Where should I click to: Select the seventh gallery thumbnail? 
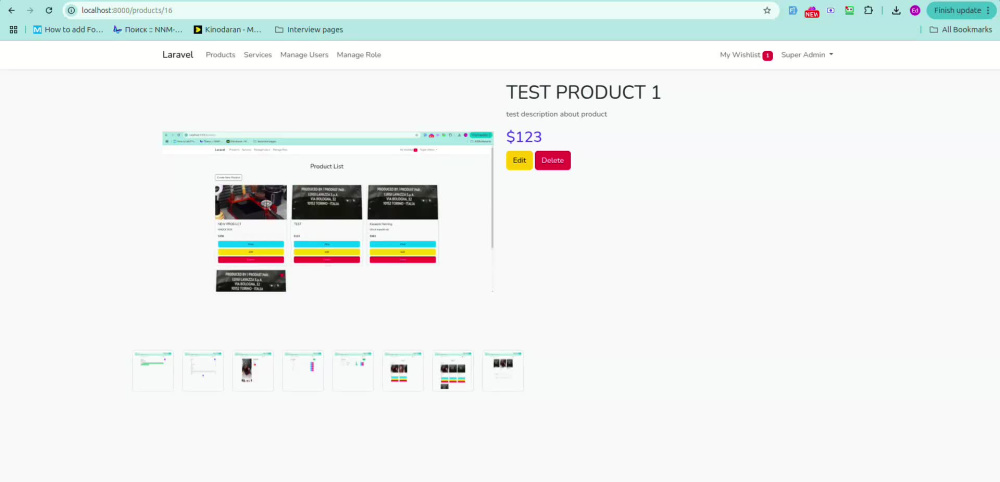click(x=453, y=370)
